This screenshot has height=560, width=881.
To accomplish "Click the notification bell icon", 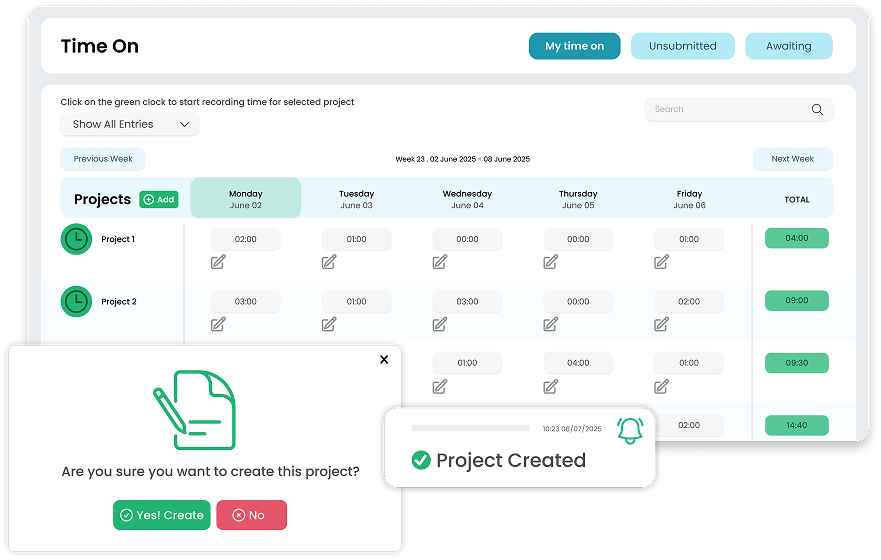I will pos(630,431).
